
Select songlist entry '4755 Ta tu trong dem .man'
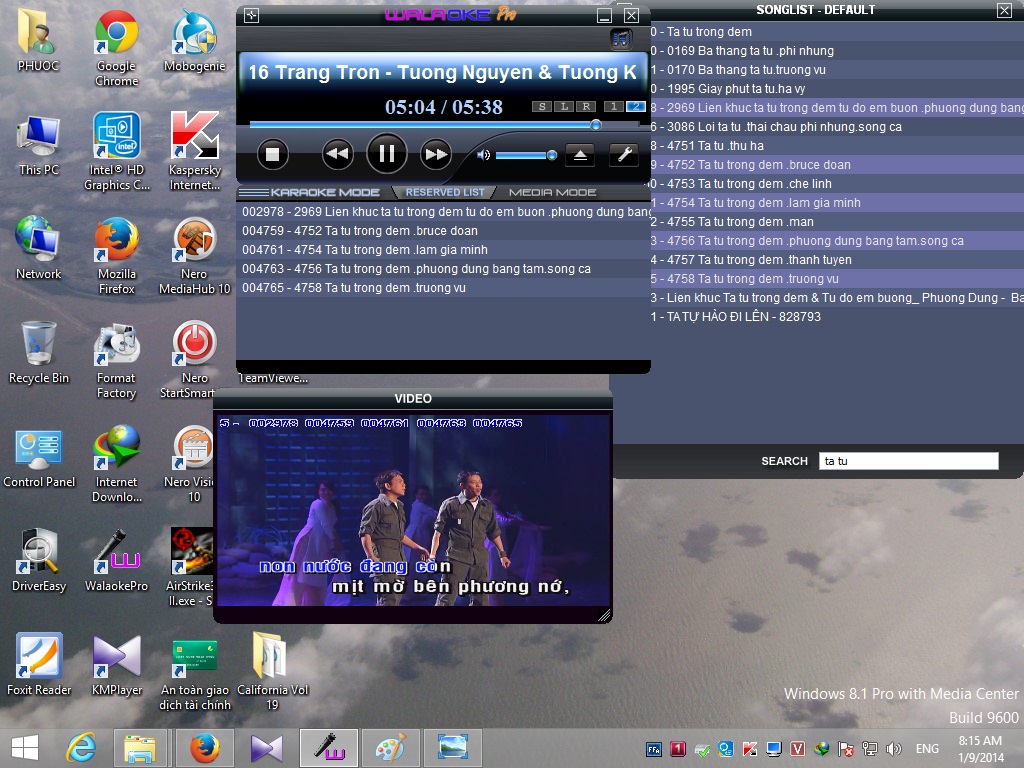(837, 221)
